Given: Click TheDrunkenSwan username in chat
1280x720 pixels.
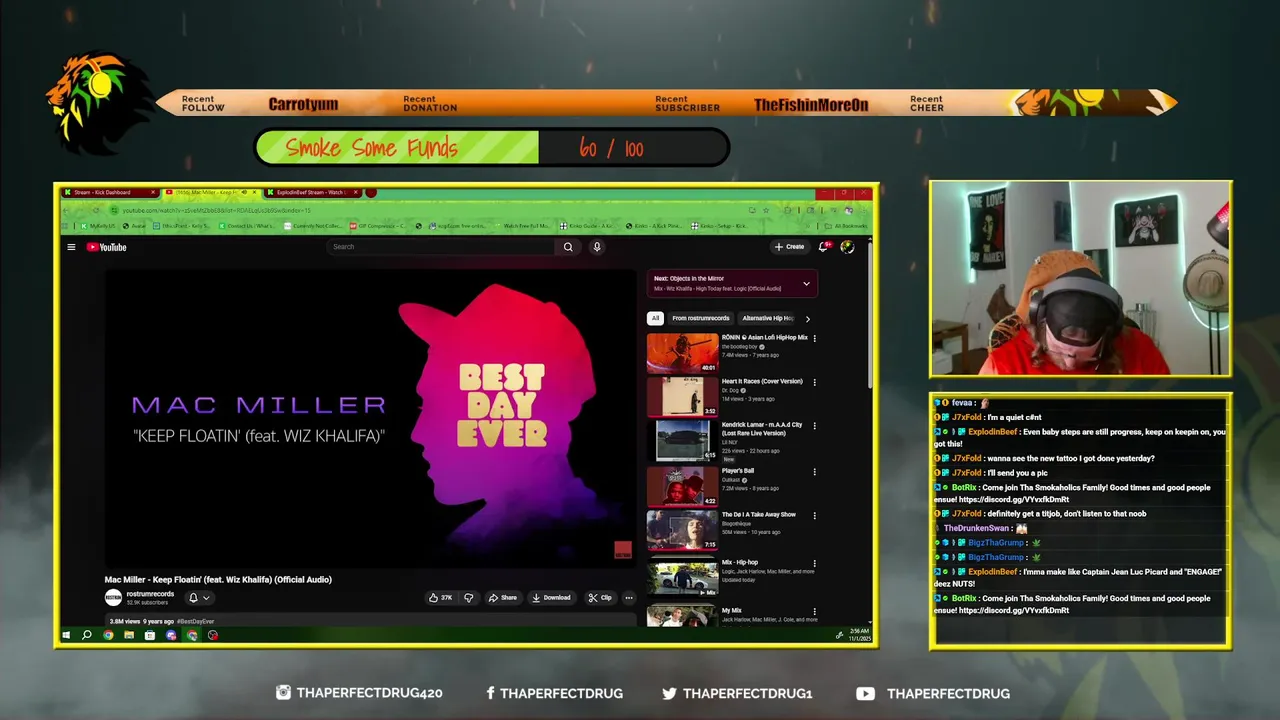Looking at the screenshot, I should point(976,528).
